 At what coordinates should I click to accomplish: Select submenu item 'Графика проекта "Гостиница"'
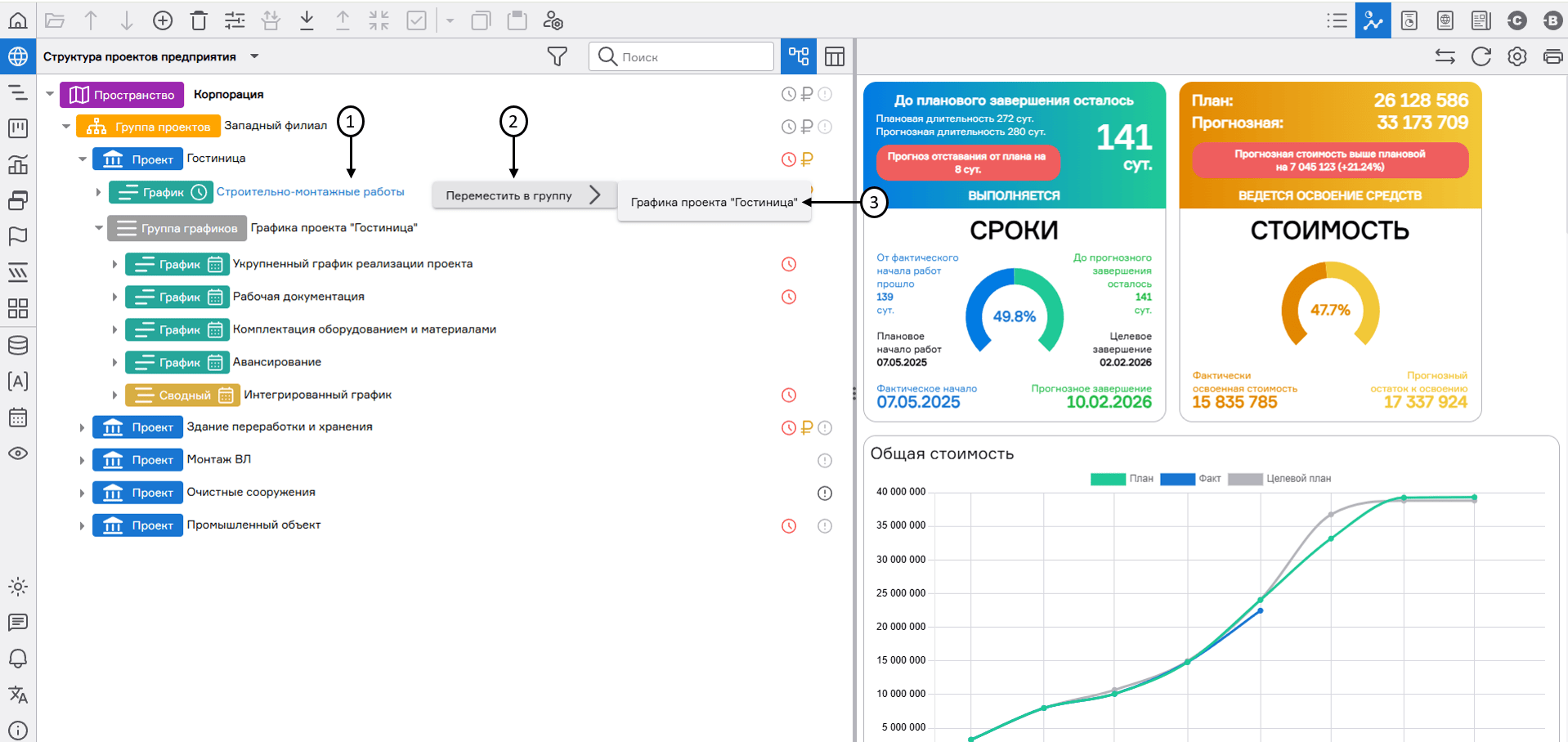pos(713,202)
